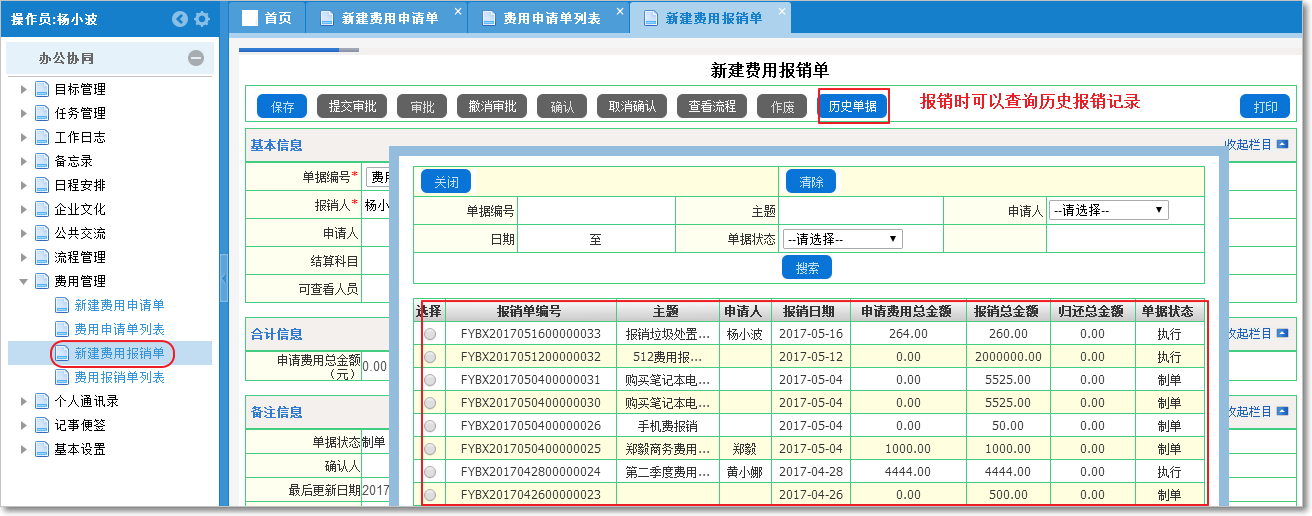Click the 日程安排 document icon

(42, 185)
